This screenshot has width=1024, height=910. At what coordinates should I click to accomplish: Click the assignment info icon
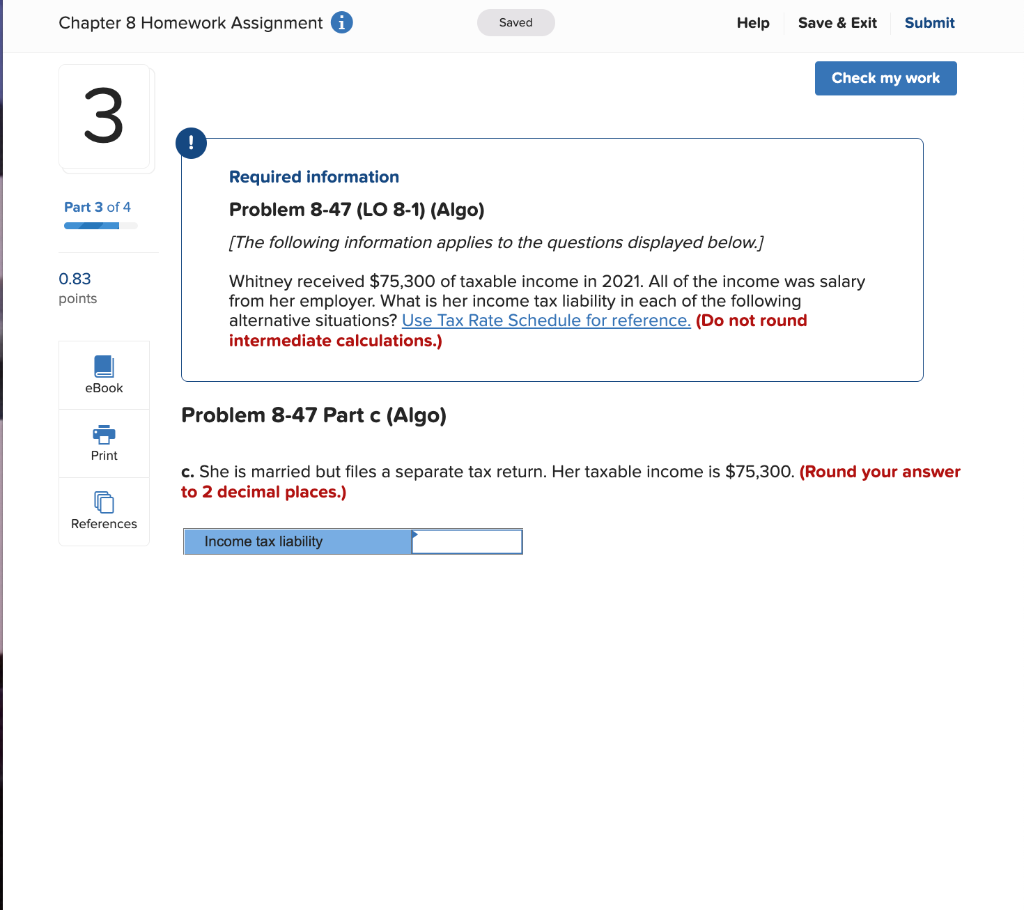[x=342, y=23]
